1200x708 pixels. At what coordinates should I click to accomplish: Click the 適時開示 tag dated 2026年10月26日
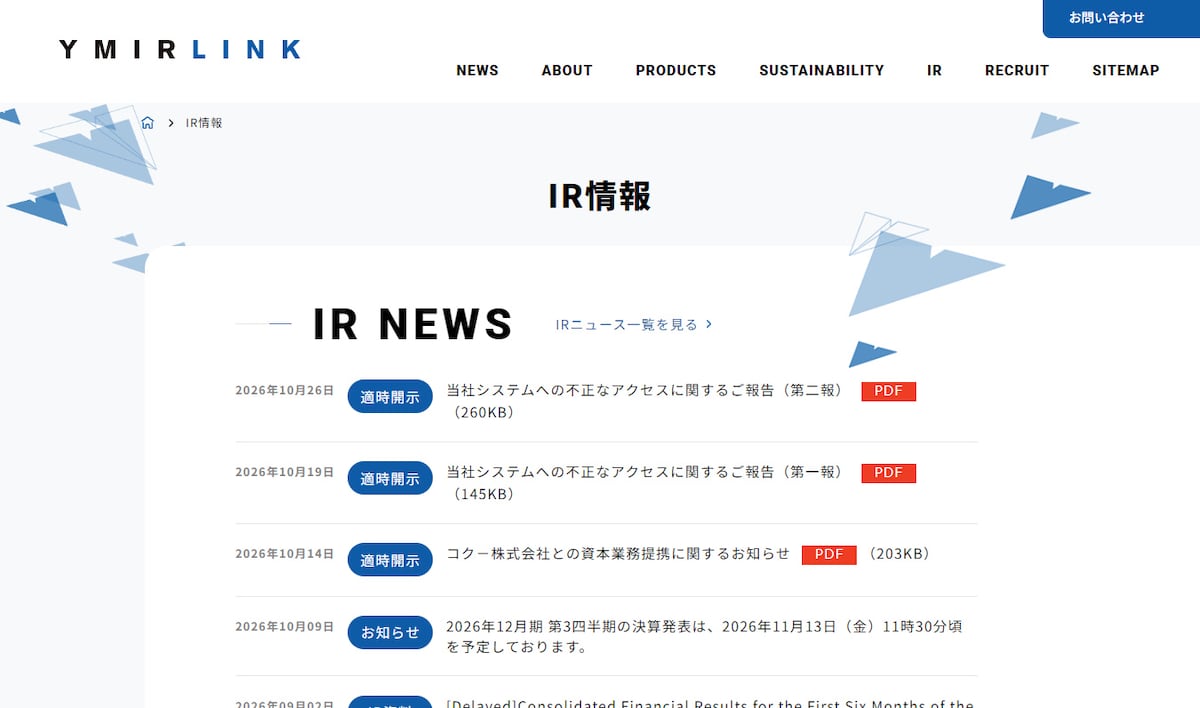tap(390, 397)
